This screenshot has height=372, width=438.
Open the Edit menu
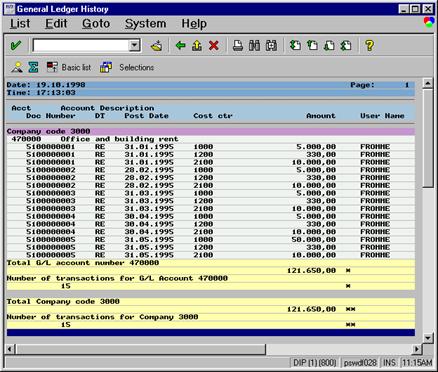(x=56, y=24)
